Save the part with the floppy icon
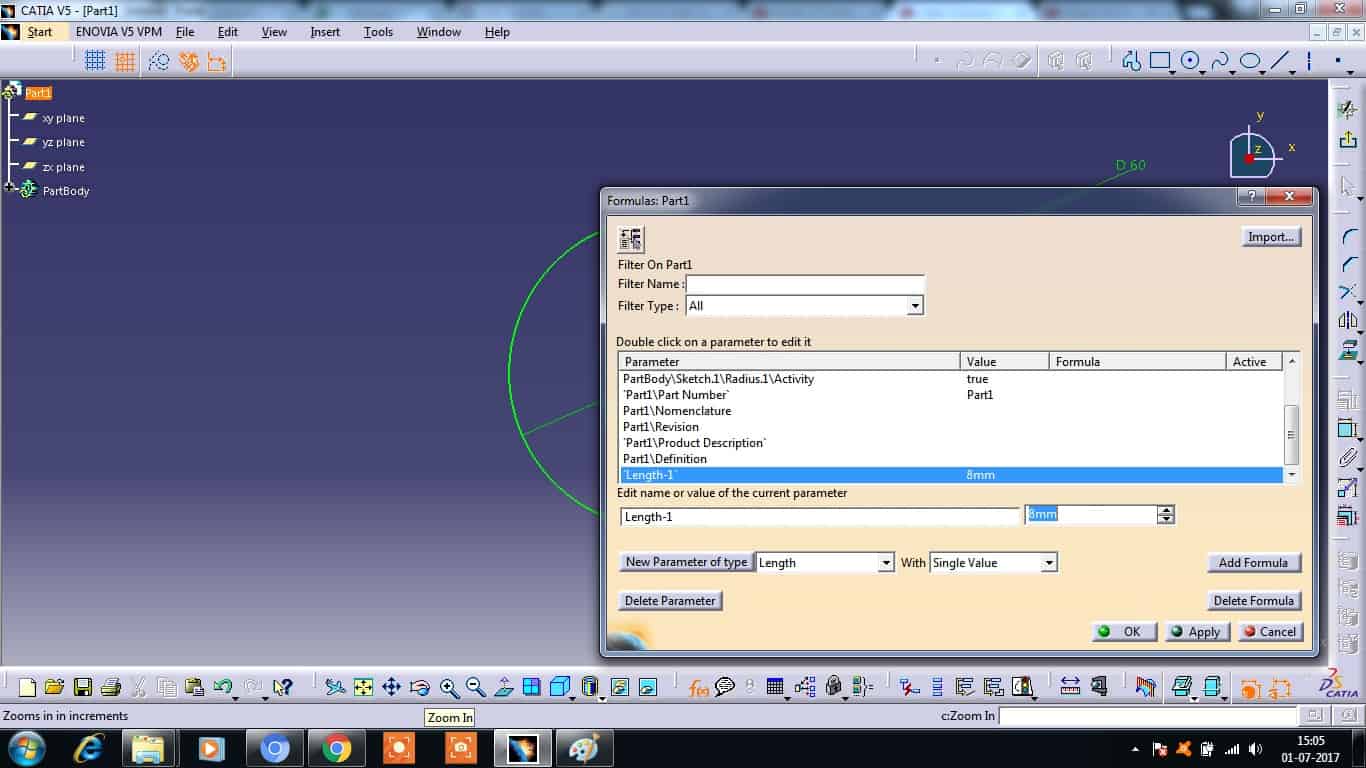Viewport: 1366px width, 768px height. click(83, 686)
